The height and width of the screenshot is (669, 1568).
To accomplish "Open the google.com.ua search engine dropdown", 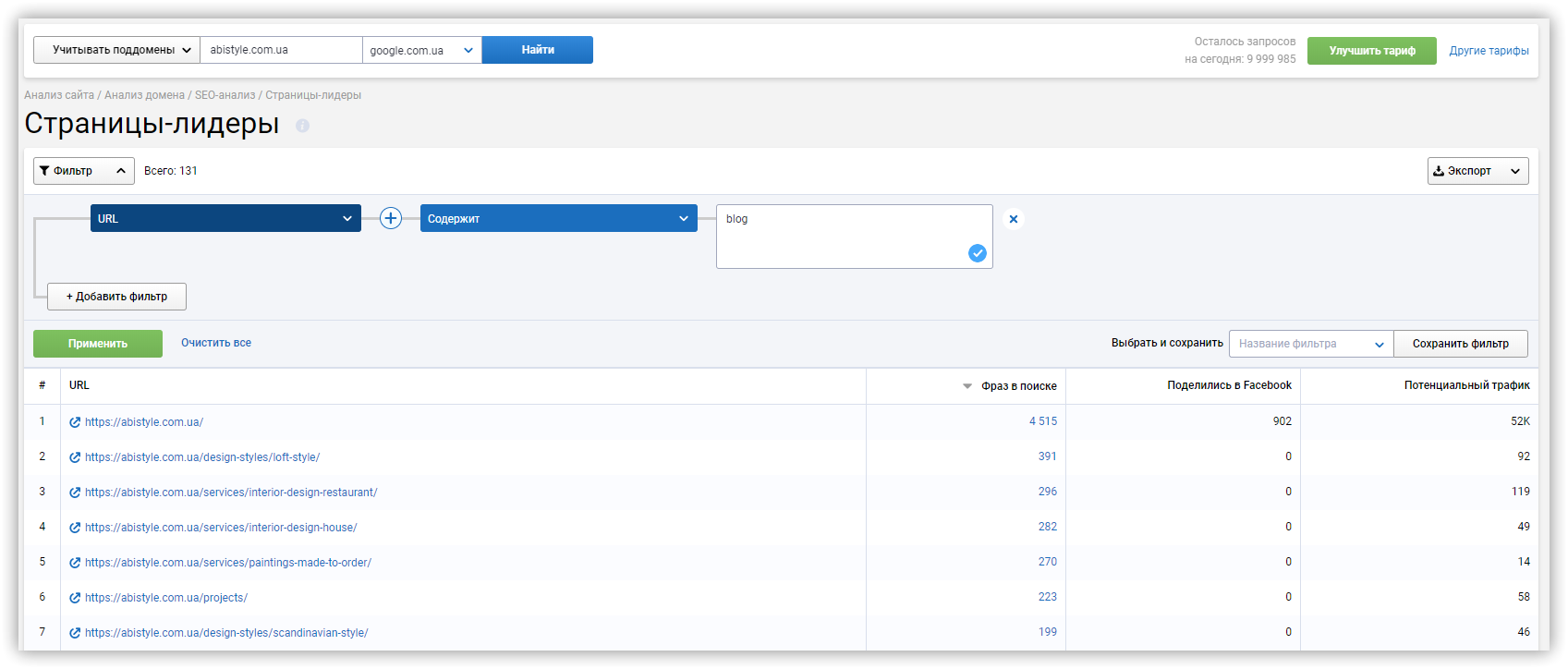I will click(x=421, y=50).
